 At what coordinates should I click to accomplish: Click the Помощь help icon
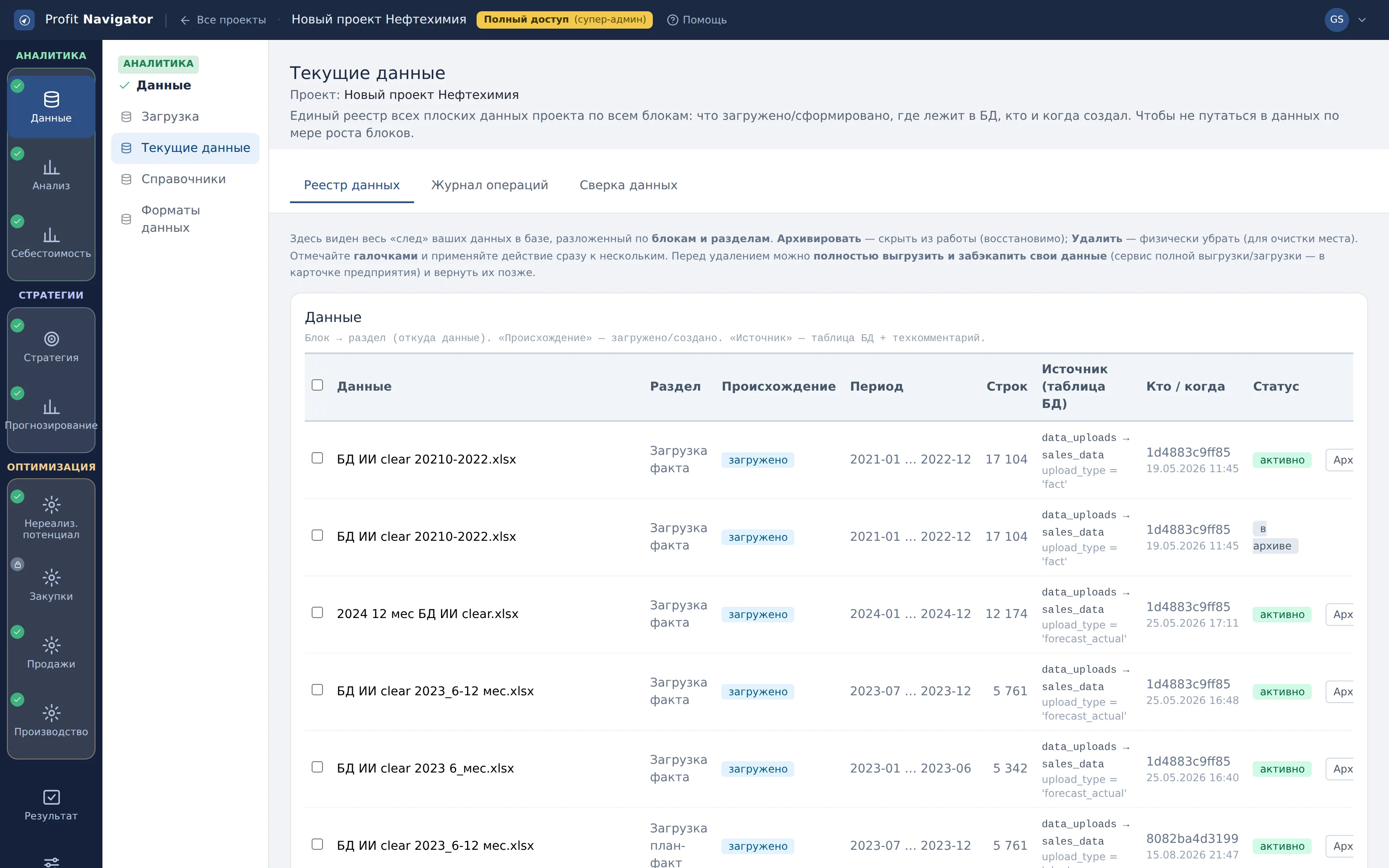[672, 20]
